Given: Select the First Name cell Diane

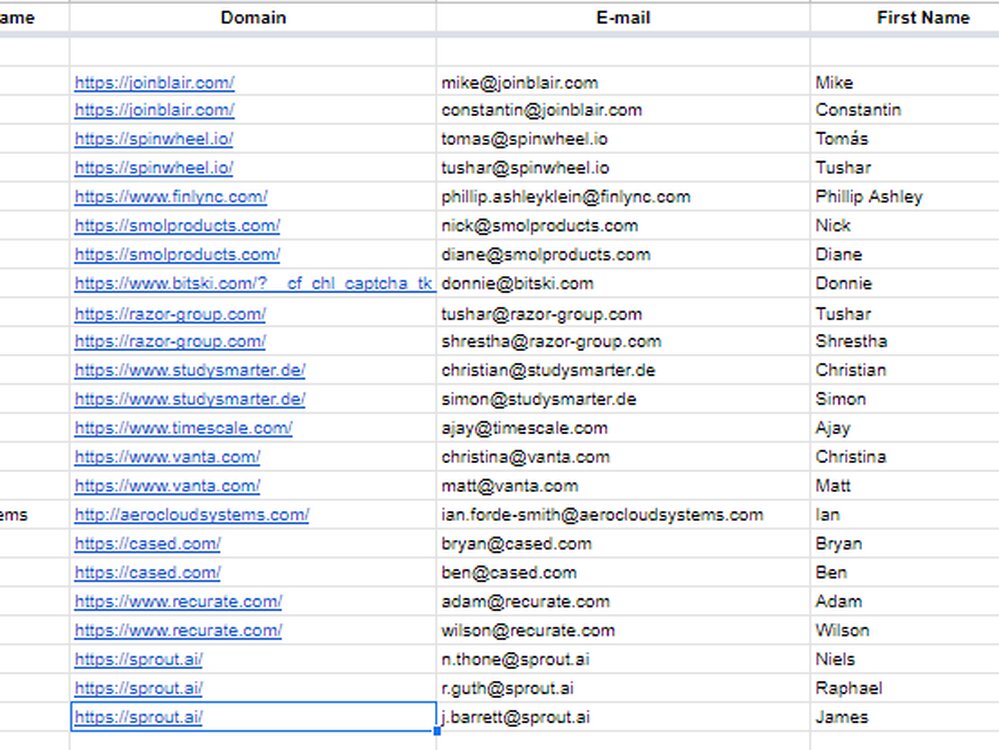Looking at the screenshot, I should 905,255.
